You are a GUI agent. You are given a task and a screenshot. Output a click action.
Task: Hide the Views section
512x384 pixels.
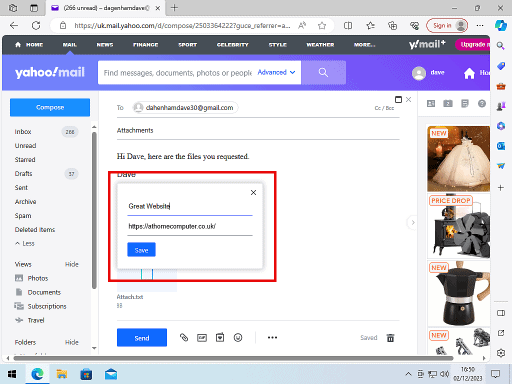pos(72,264)
